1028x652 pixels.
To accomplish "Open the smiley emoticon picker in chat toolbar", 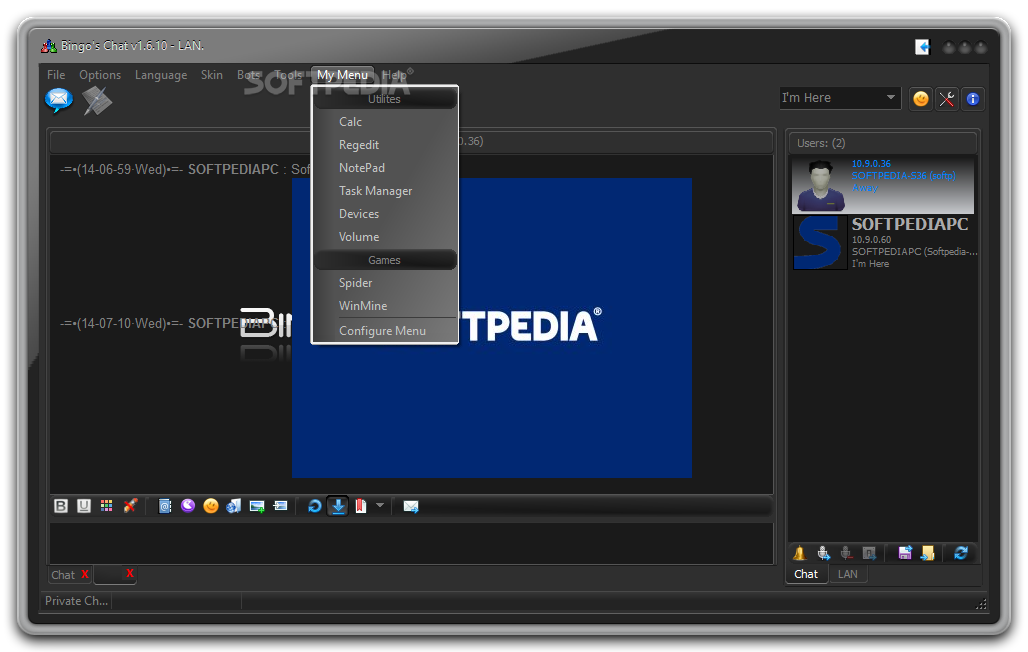I will [210, 506].
